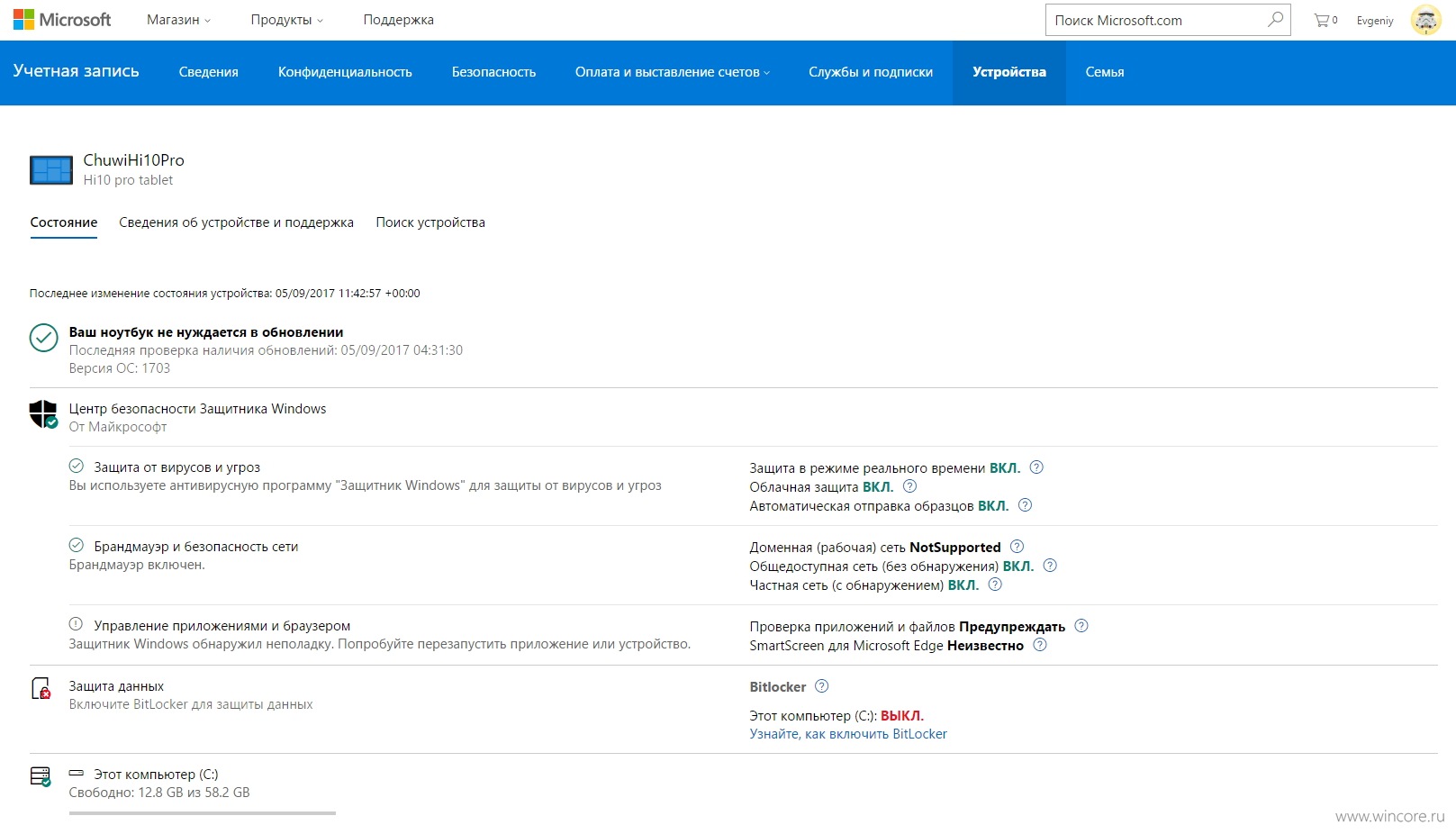The image size is (1456, 834).
Task: Click the green update status checkmark
Action: click(44, 338)
